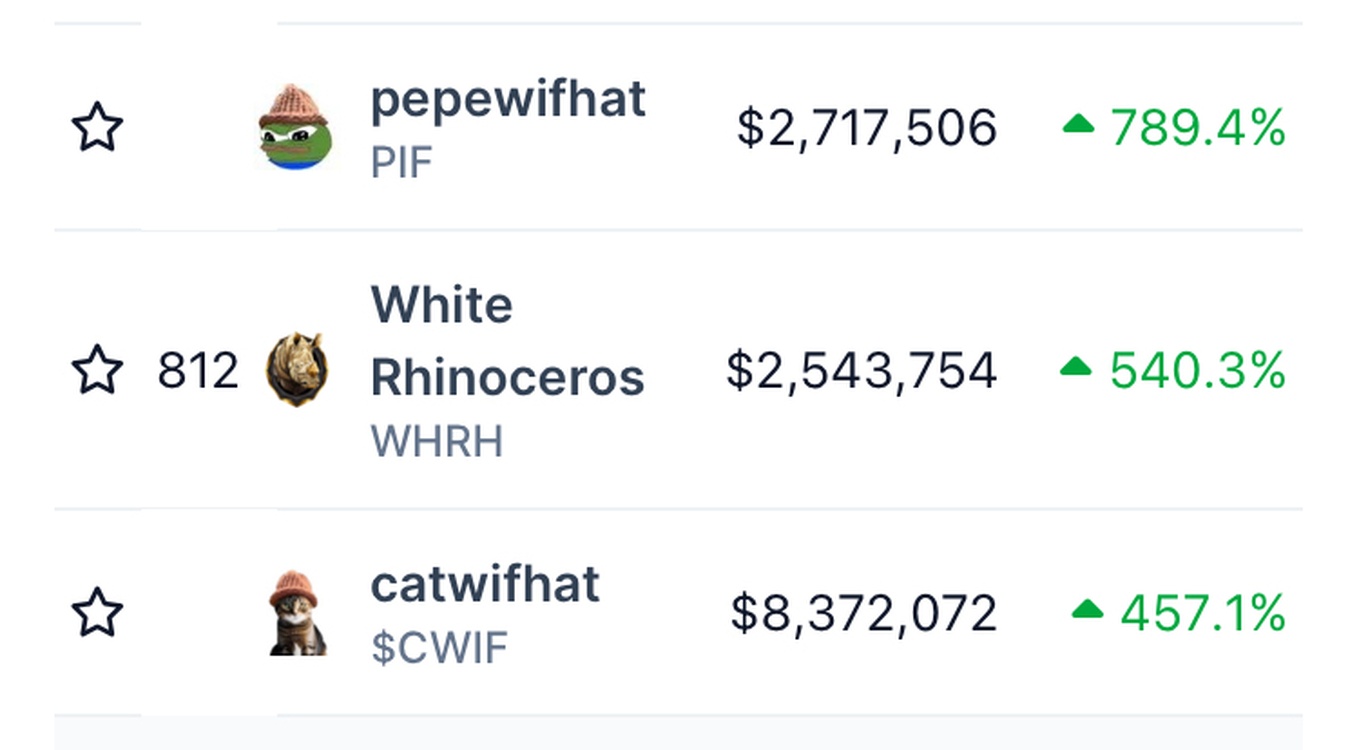Click the White Rhinoceros coin logo
The height and width of the screenshot is (750, 1359).
297,370
